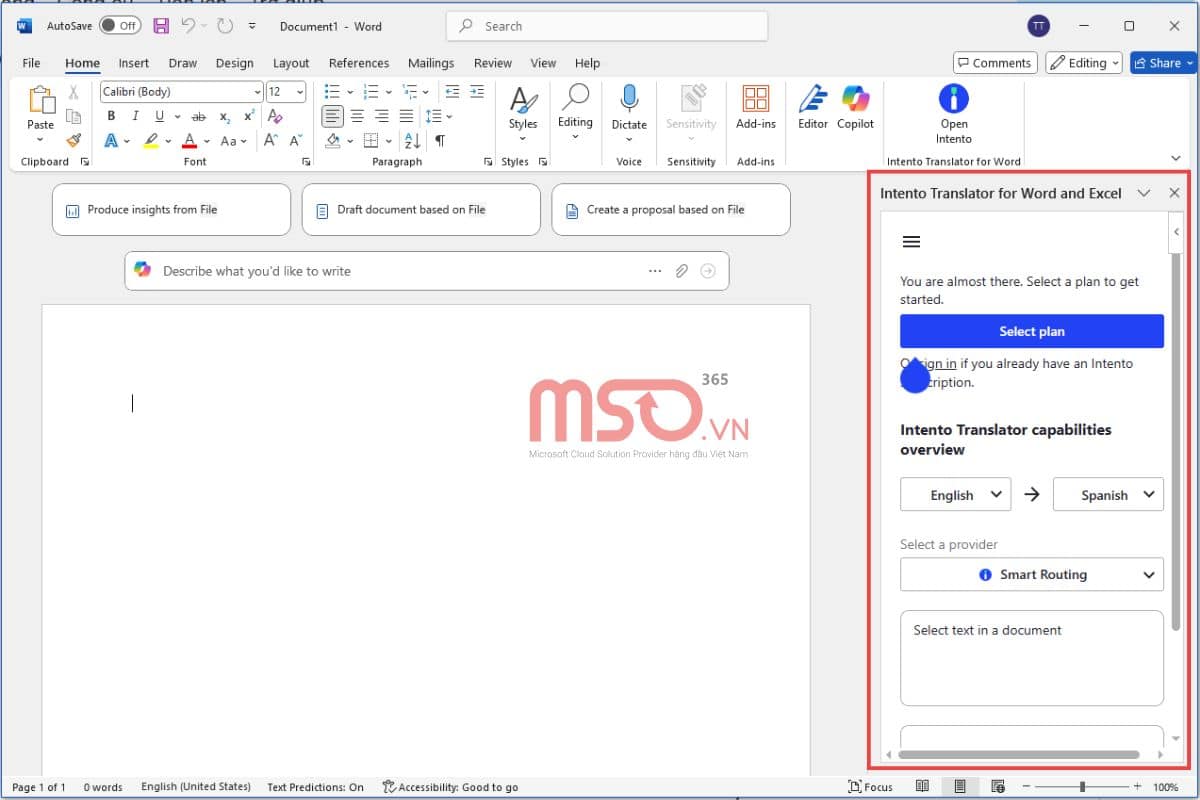Switch to the References tab
Viewport: 1200px width, 800px height.
pos(358,63)
